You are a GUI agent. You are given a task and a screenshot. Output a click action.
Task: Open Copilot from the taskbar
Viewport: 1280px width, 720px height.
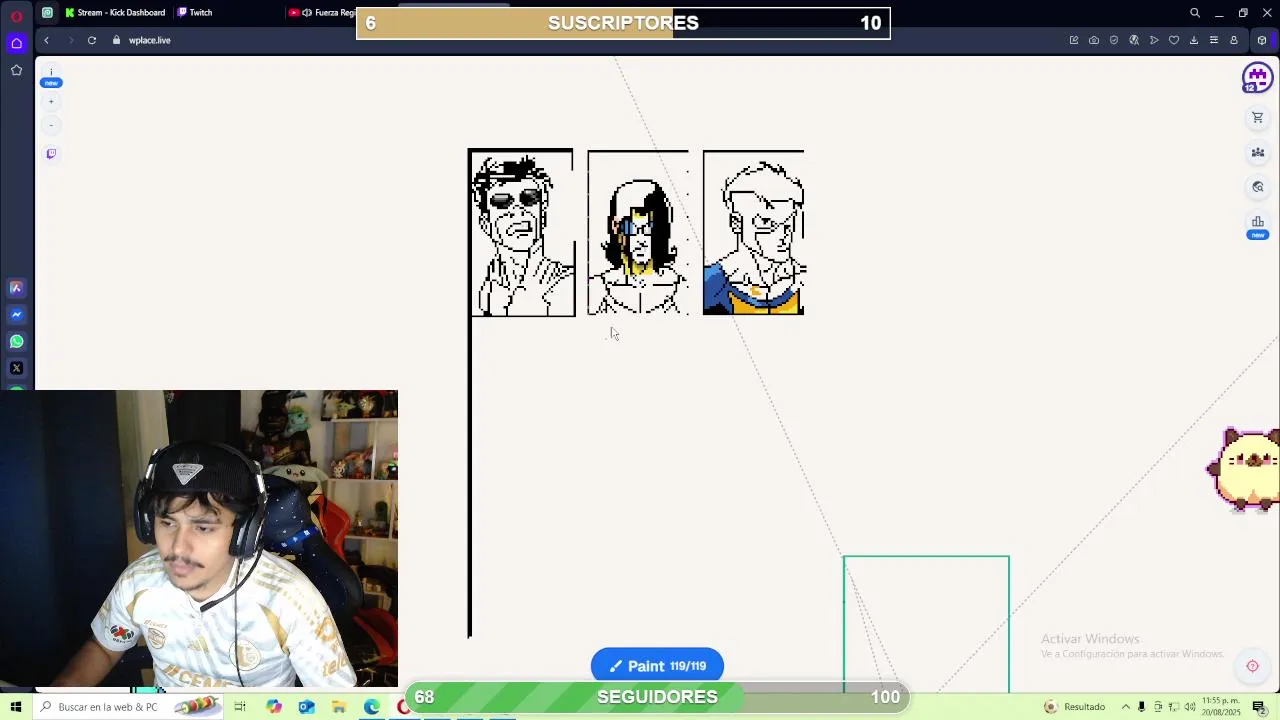pyautogui.click(x=274, y=707)
